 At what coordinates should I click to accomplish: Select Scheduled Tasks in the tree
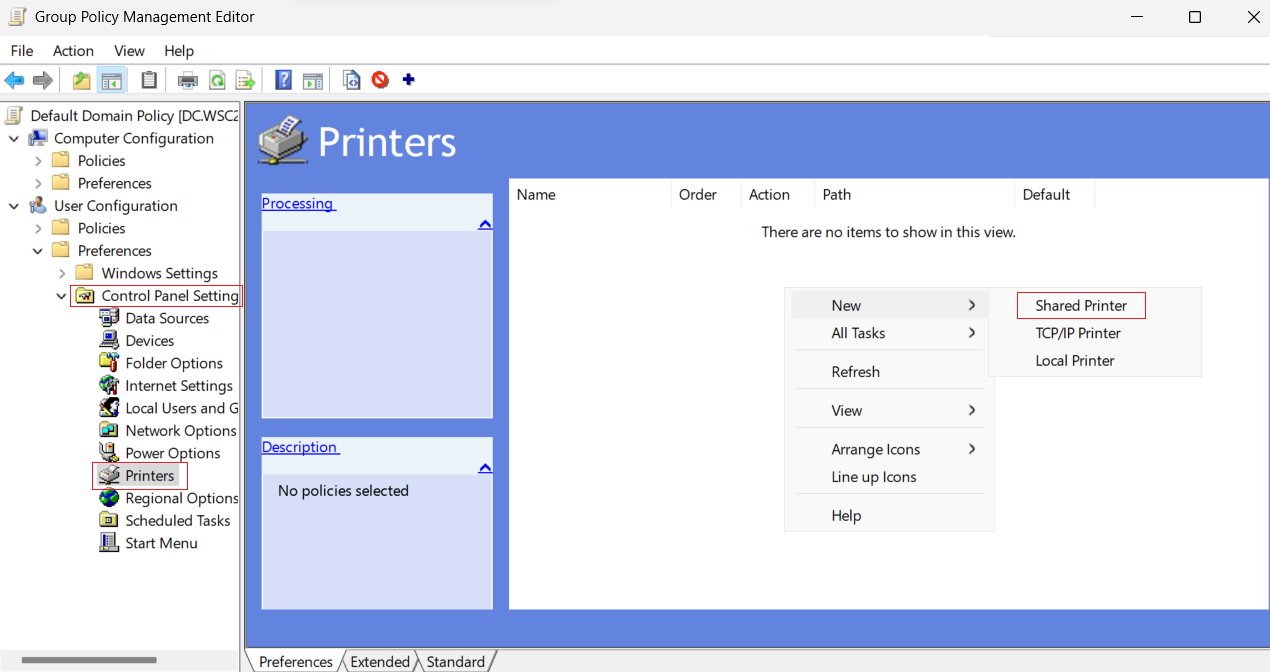[178, 521]
